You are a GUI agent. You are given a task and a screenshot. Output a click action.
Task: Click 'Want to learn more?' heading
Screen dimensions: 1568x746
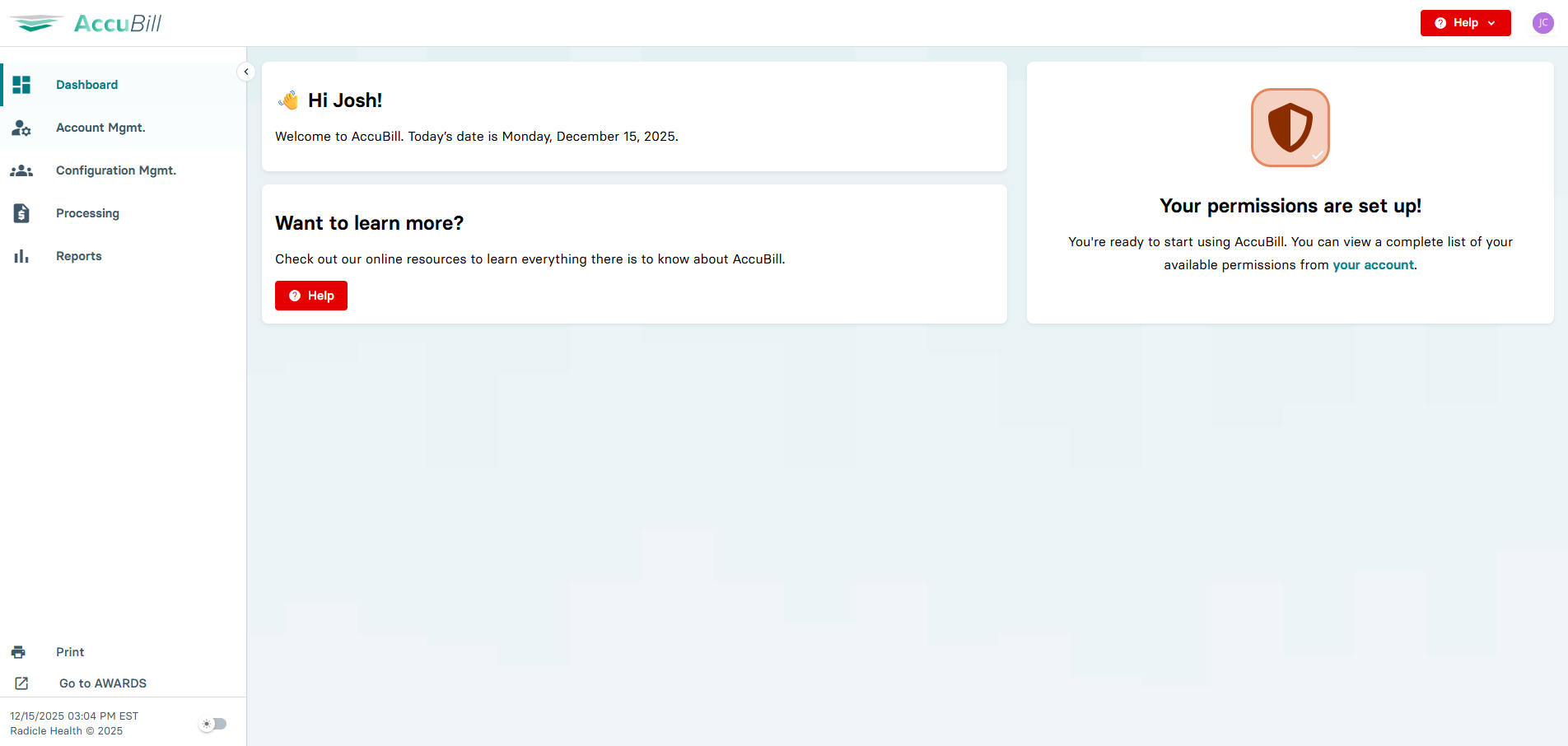[369, 223]
